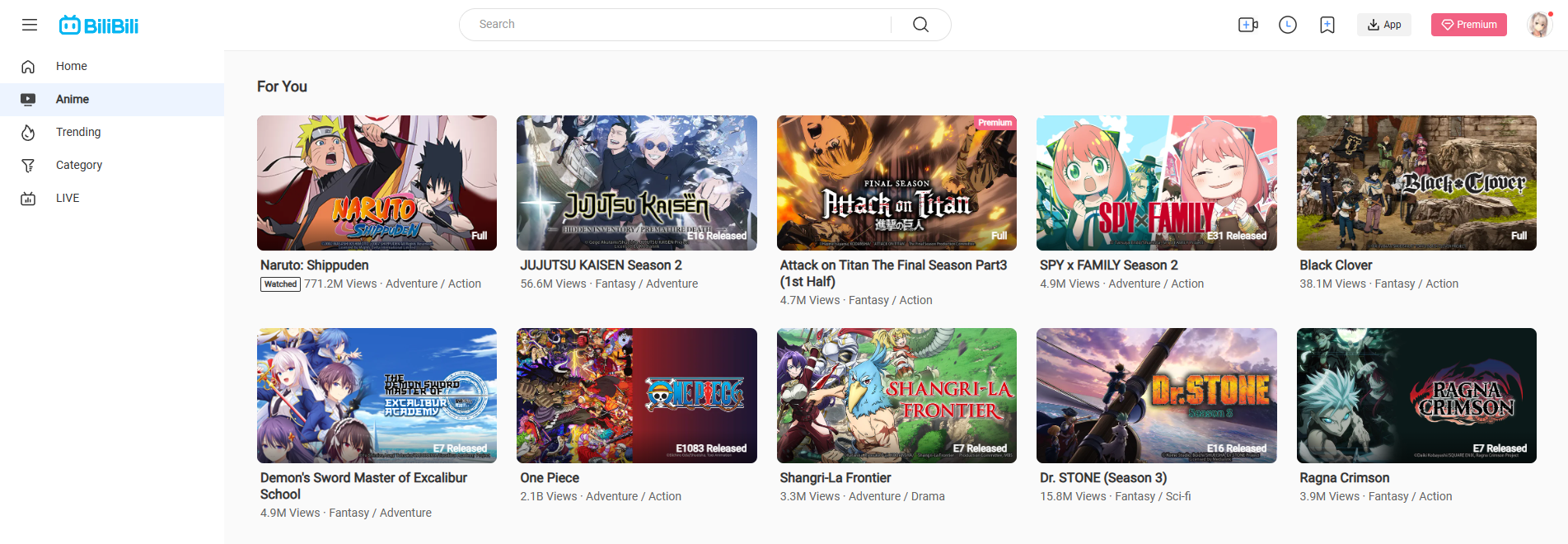Click the App download button
This screenshot has width=1568, height=544.
click(1384, 25)
